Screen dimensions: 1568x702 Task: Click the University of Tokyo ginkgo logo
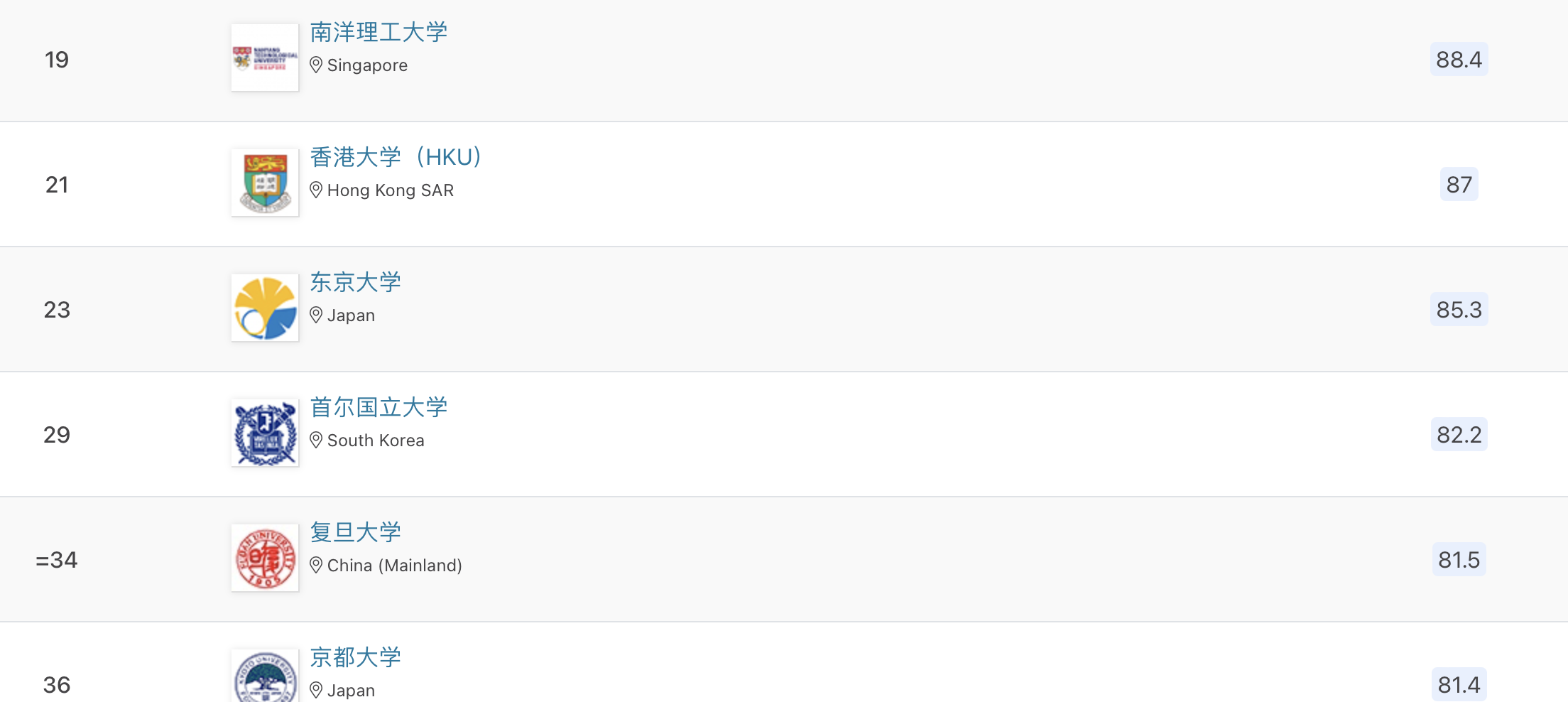(265, 308)
